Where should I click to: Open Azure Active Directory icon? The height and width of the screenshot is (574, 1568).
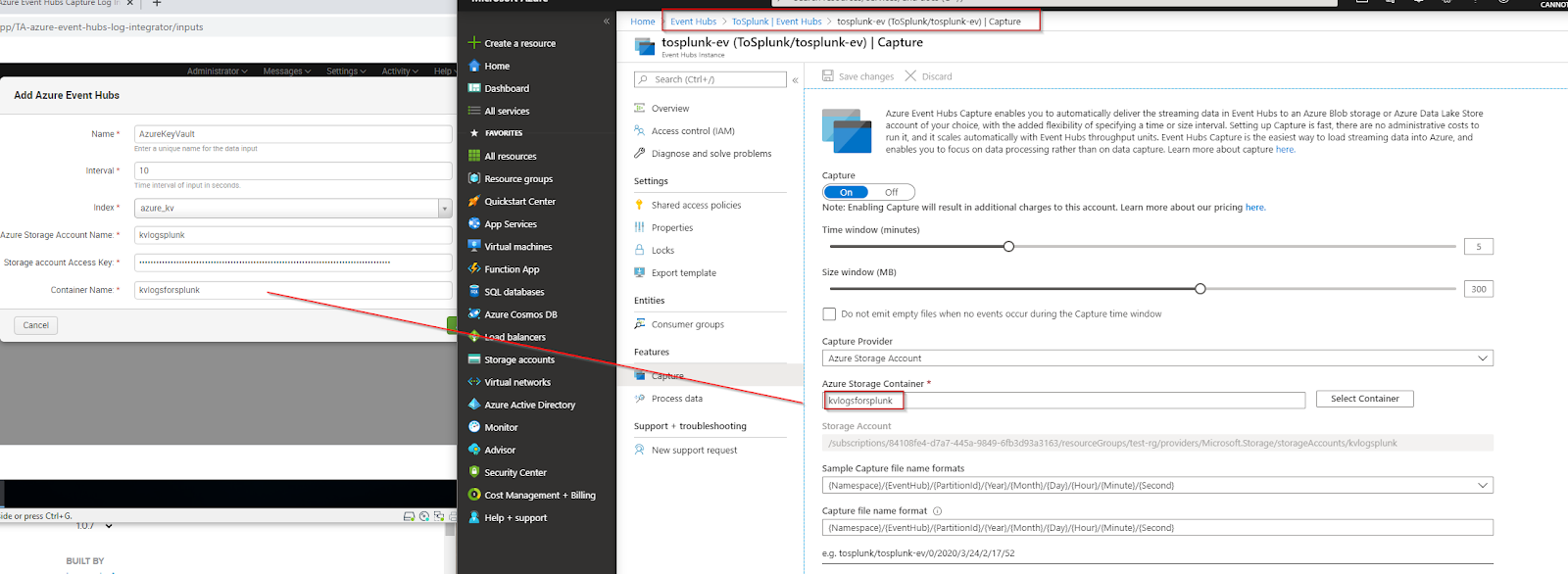[474, 405]
